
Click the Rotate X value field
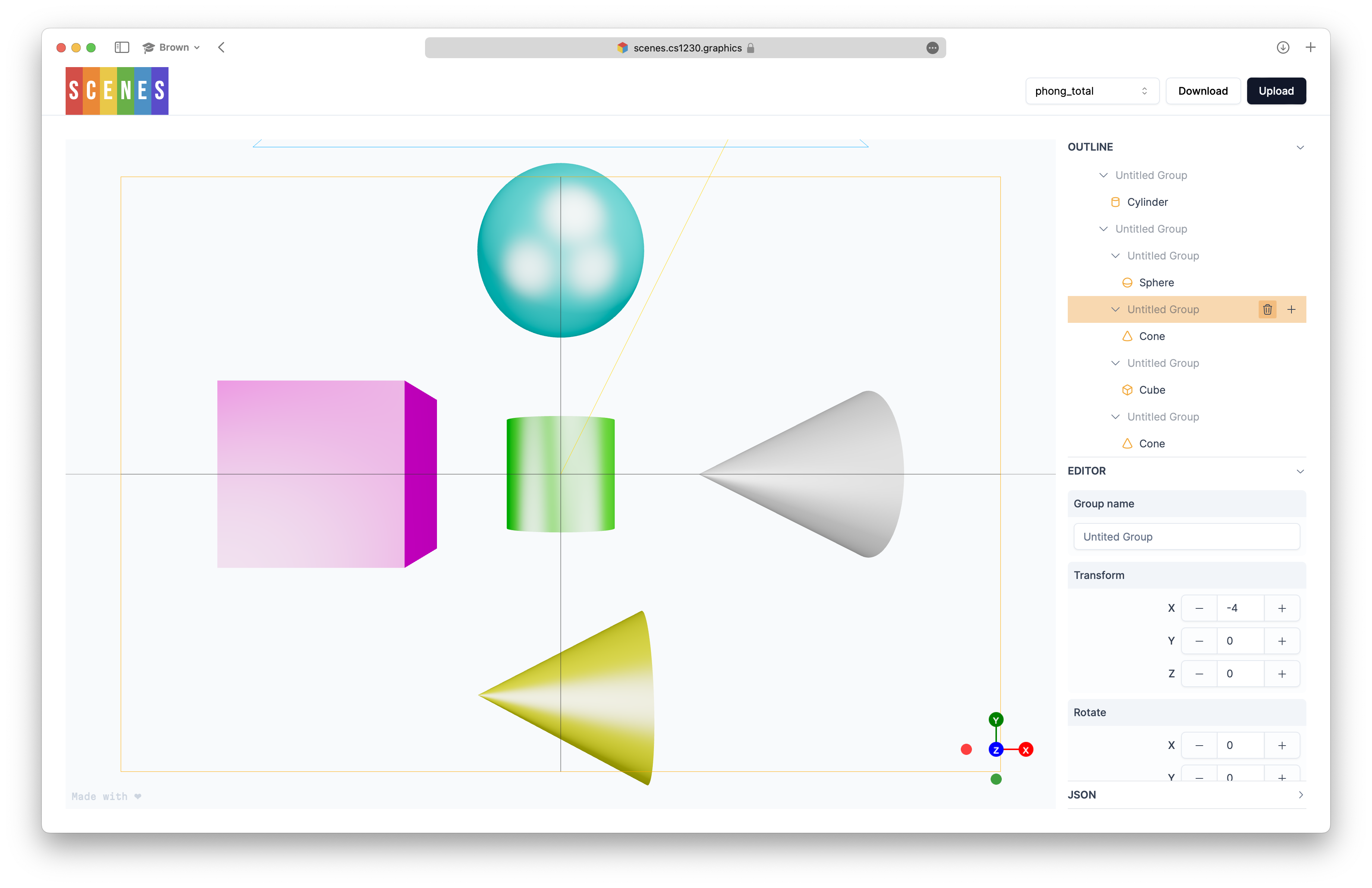(1240, 746)
